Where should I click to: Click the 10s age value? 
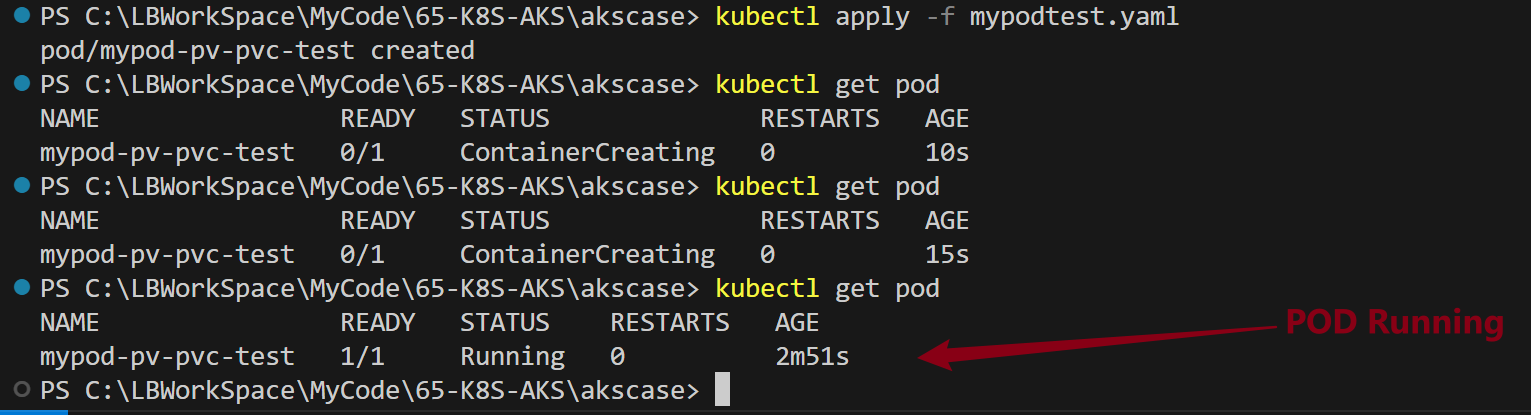pos(947,153)
